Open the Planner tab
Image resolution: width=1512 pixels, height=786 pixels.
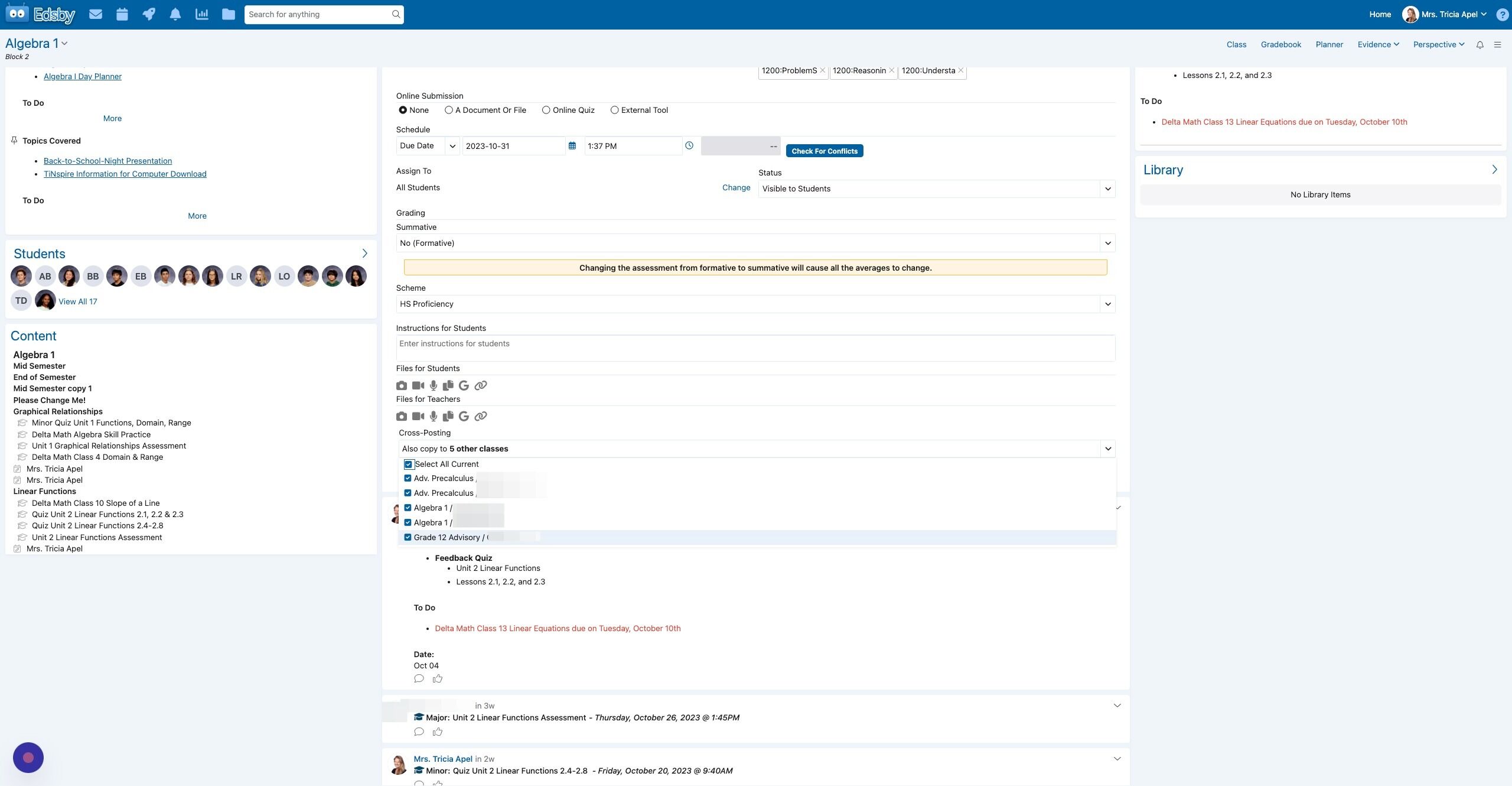(x=1329, y=45)
